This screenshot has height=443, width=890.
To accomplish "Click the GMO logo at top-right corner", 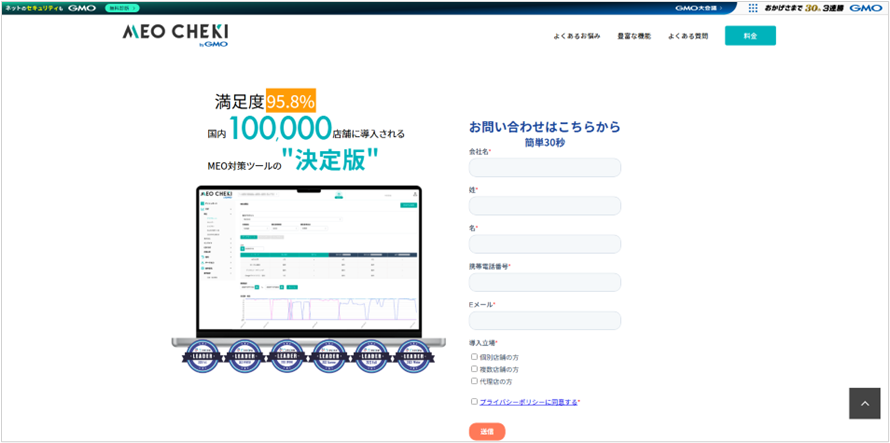I will (864, 8).
